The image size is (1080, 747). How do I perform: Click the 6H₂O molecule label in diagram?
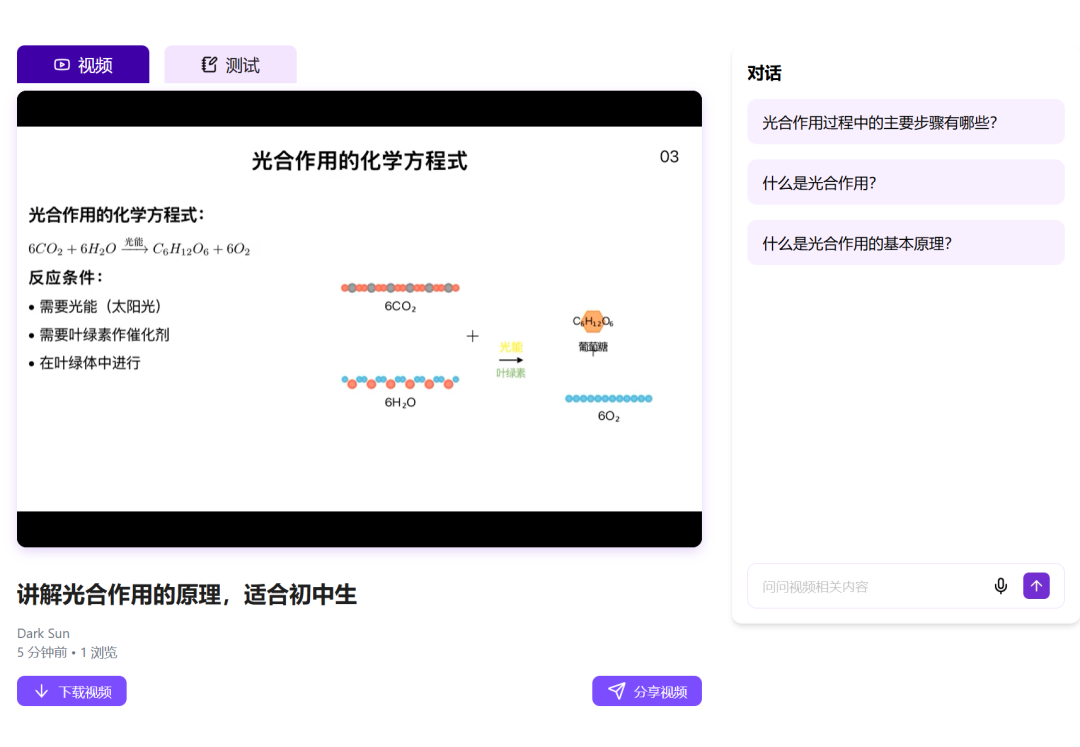(x=400, y=403)
